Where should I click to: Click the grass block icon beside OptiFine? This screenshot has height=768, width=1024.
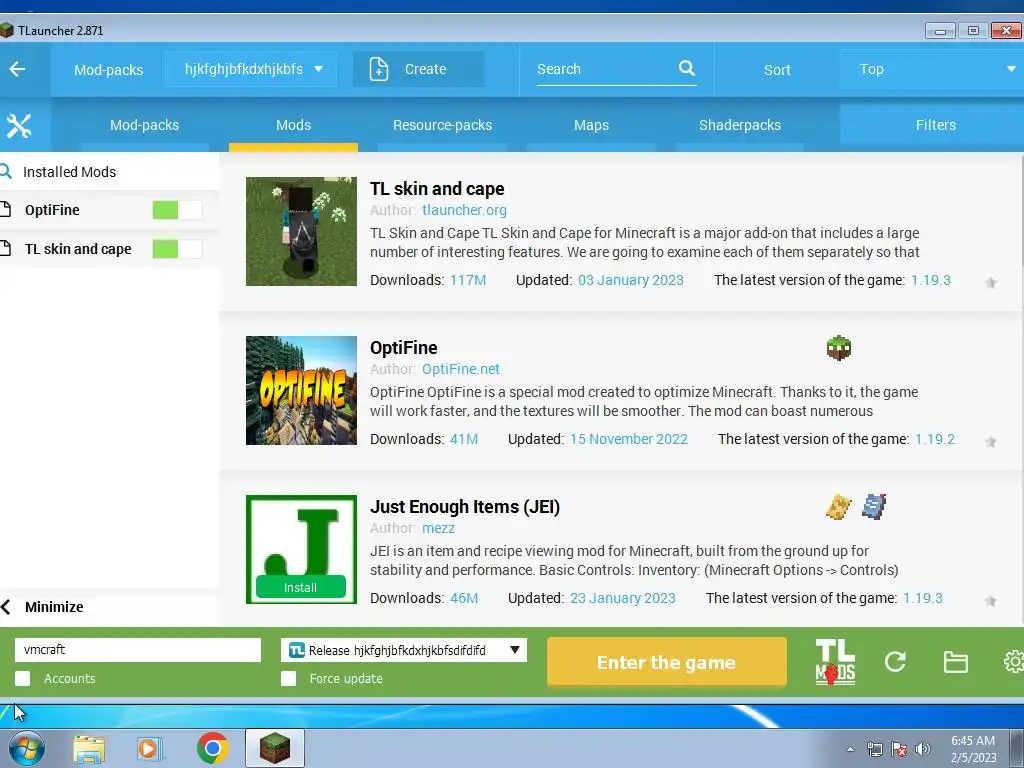click(839, 348)
